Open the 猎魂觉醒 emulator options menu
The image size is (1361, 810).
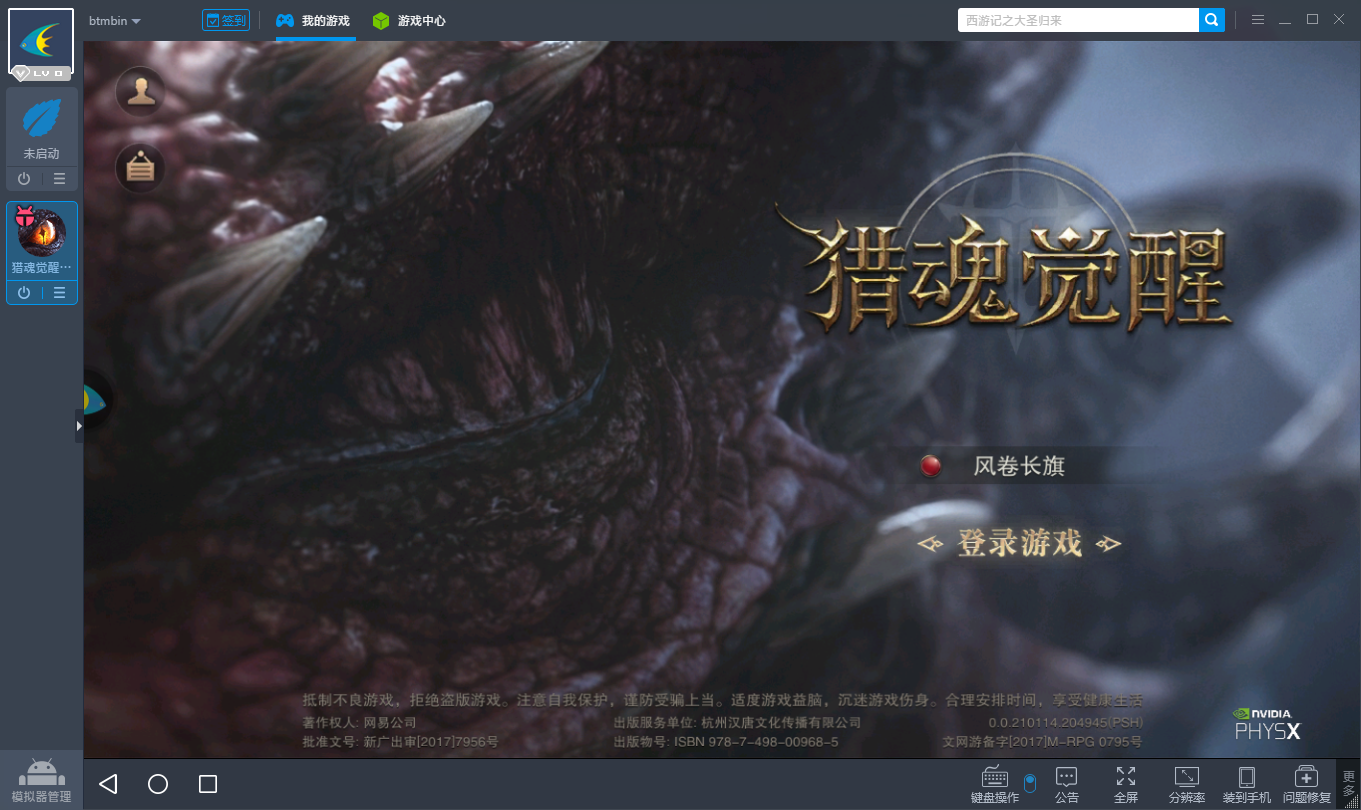tap(60, 293)
